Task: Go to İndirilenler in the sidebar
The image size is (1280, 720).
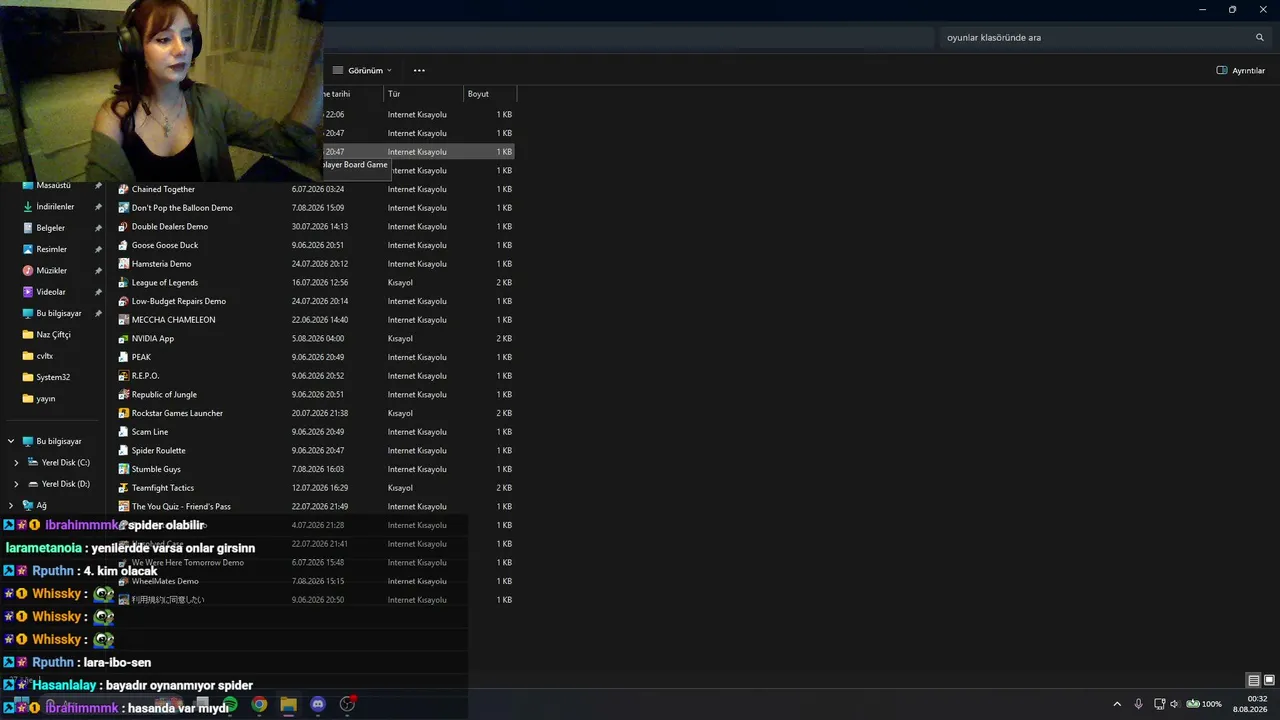Action: 55,207
